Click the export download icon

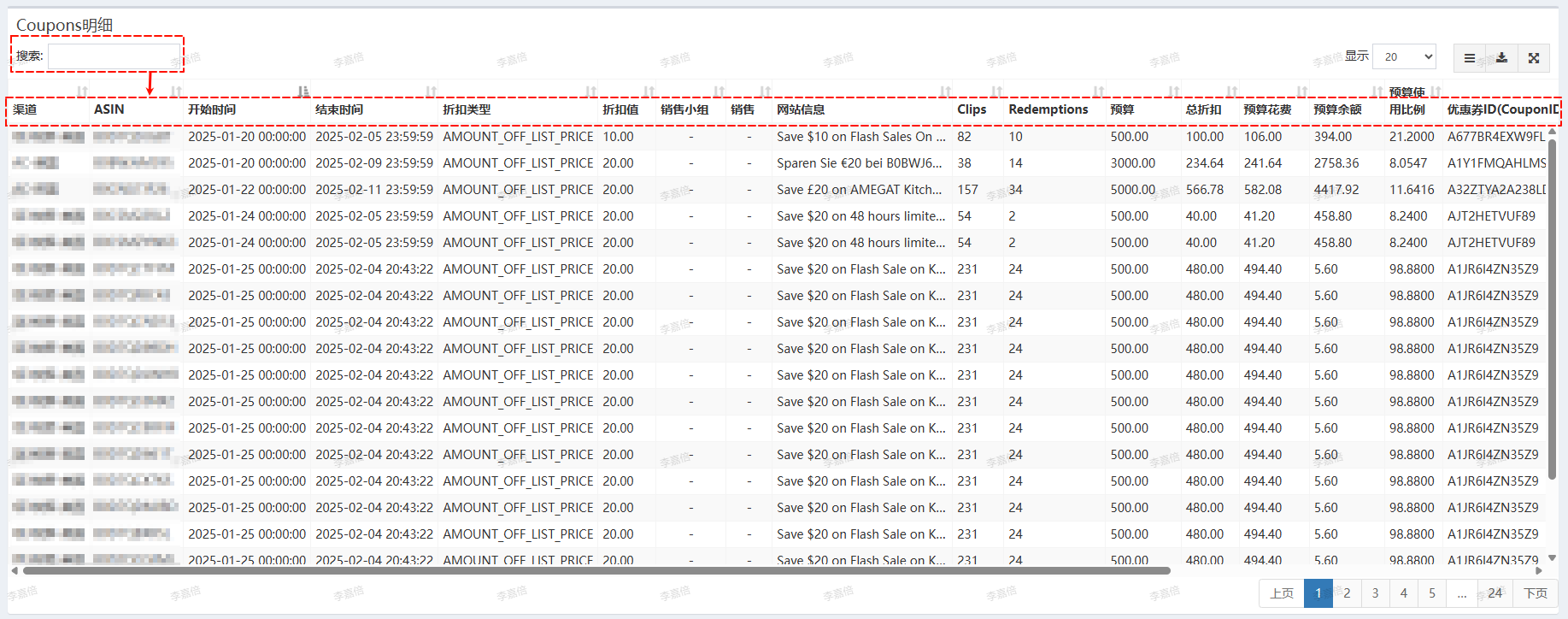pos(1501,57)
